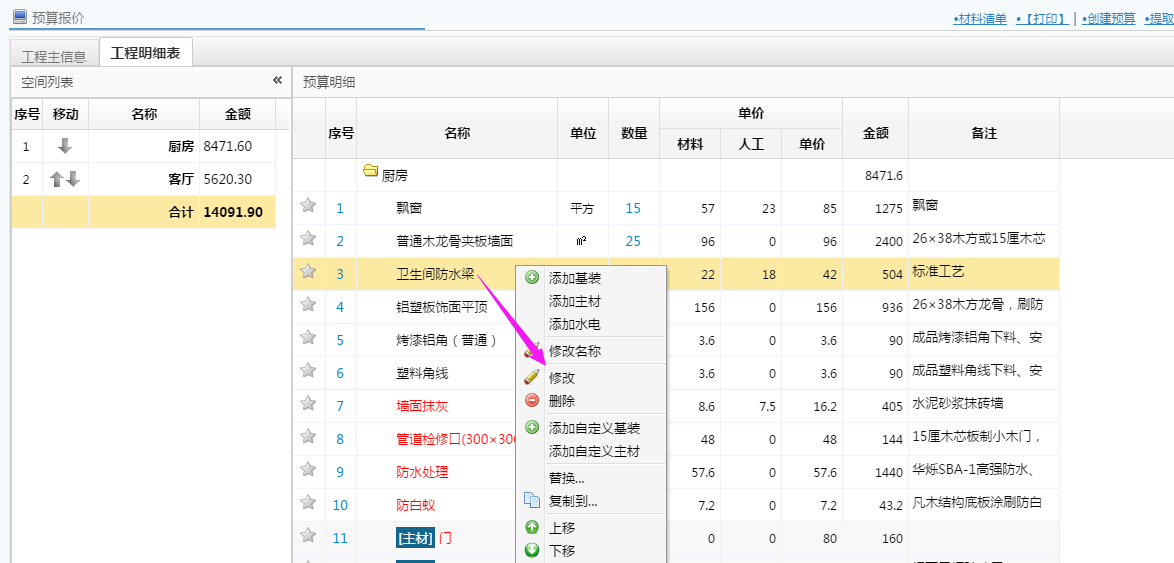Open the 材料清单 link
1174x563 pixels.
pyautogui.click(x=980, y=19)
